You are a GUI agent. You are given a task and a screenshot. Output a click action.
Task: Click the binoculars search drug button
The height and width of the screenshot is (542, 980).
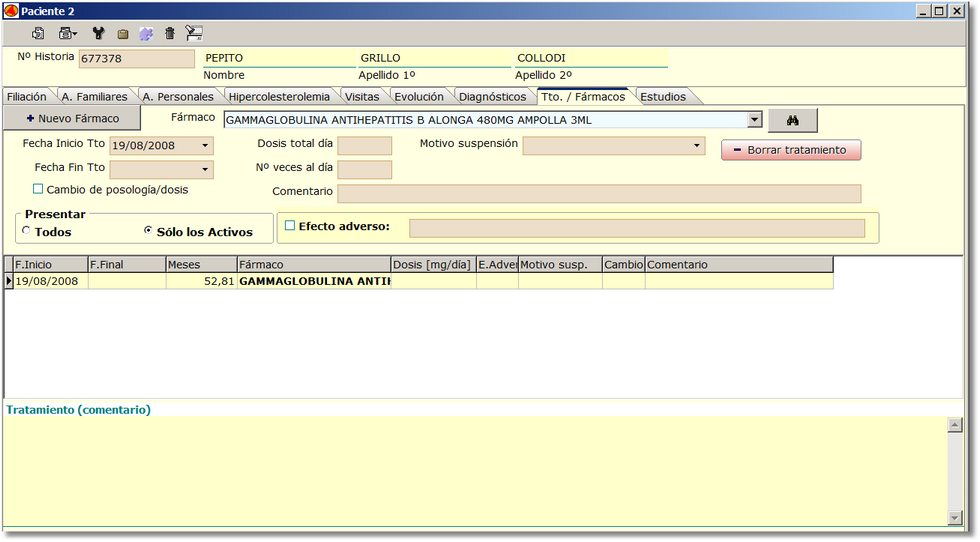click(792, 120)
